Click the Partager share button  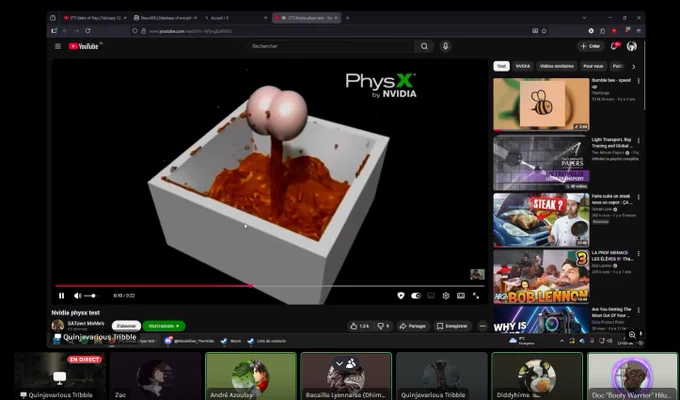413,326
